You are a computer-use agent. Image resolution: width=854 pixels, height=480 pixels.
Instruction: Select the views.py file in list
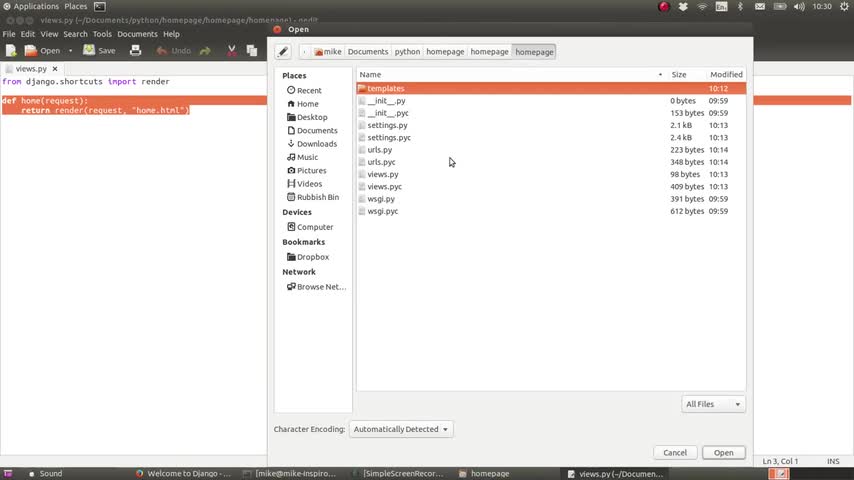click(x=551, y=174)
